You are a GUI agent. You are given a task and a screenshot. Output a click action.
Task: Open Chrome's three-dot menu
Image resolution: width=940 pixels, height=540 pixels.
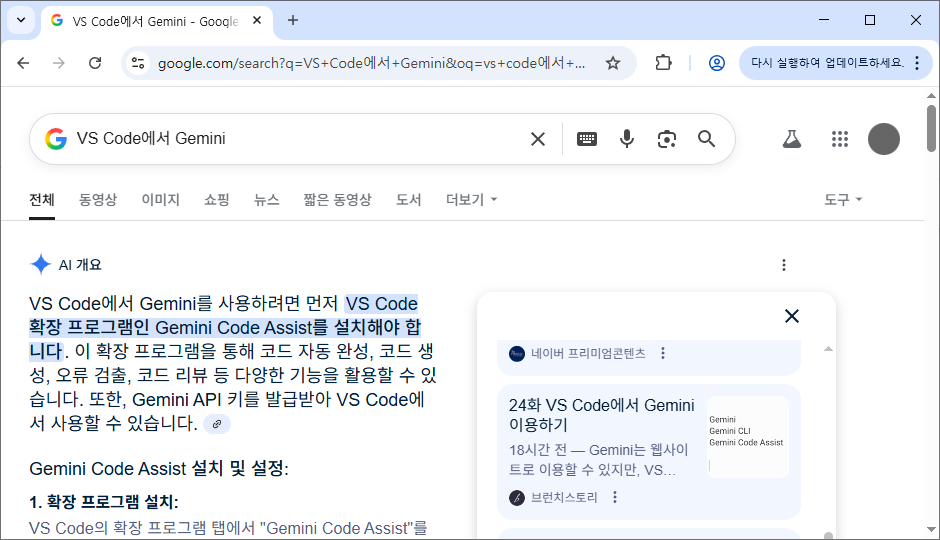pyautogui.click(x=917, y=63)
